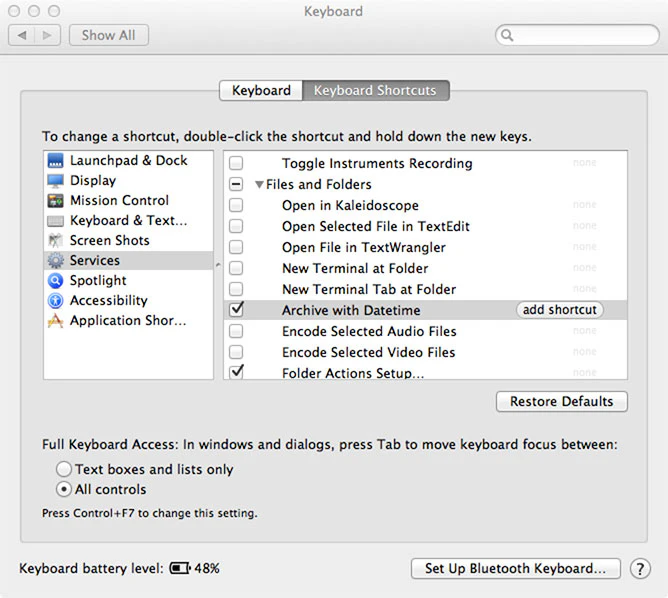668x598 pixels.
Task: Enable Open Selected File in TextEdit checkbox
Action: [x=236, y=226]
